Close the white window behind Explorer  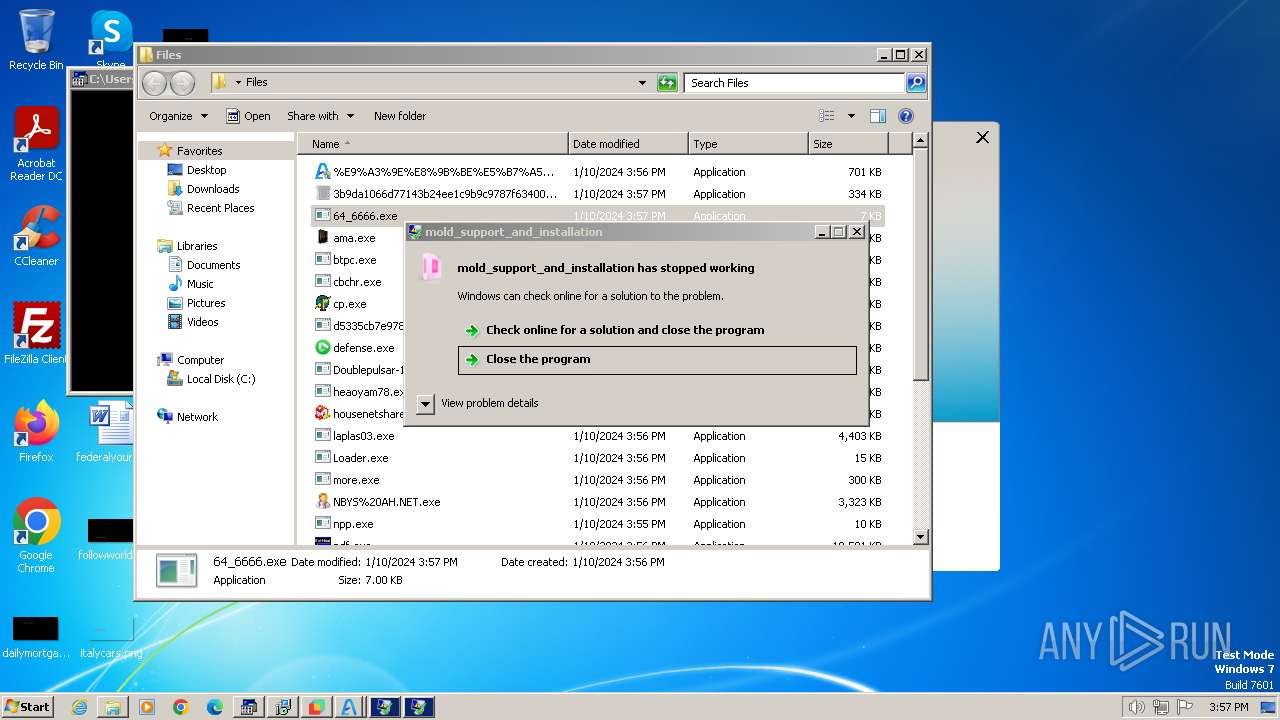click(982, 138)
